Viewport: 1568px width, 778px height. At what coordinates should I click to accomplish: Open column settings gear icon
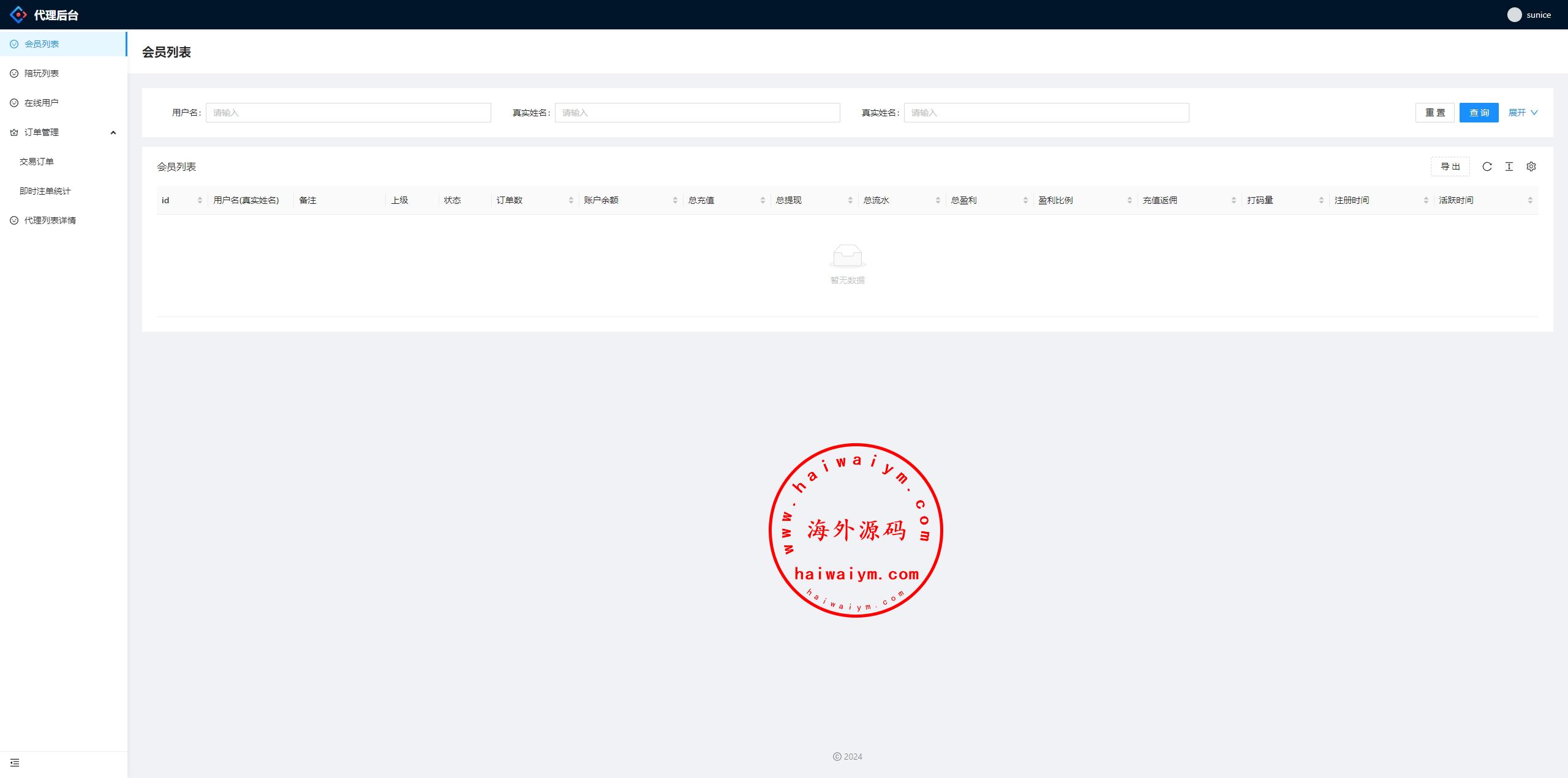(1531, 166)
